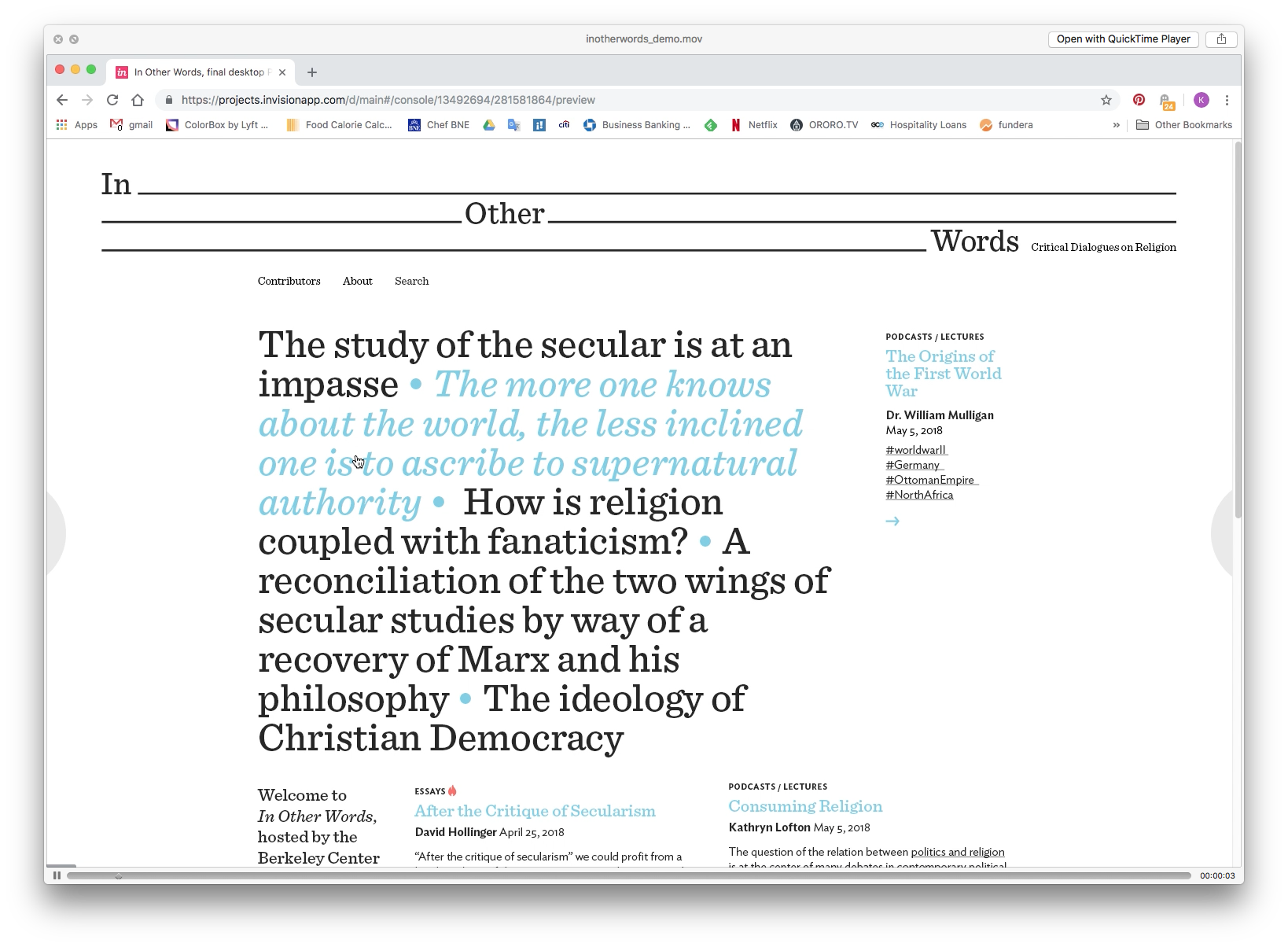The image size is (1288, 947).
Task: Click the David Hollinger author name
Action: tap(456, 832)
